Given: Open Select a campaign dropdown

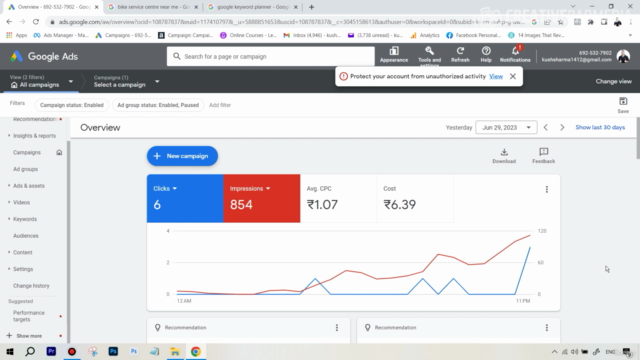Looking at the screenshot, I should [127, 82].
